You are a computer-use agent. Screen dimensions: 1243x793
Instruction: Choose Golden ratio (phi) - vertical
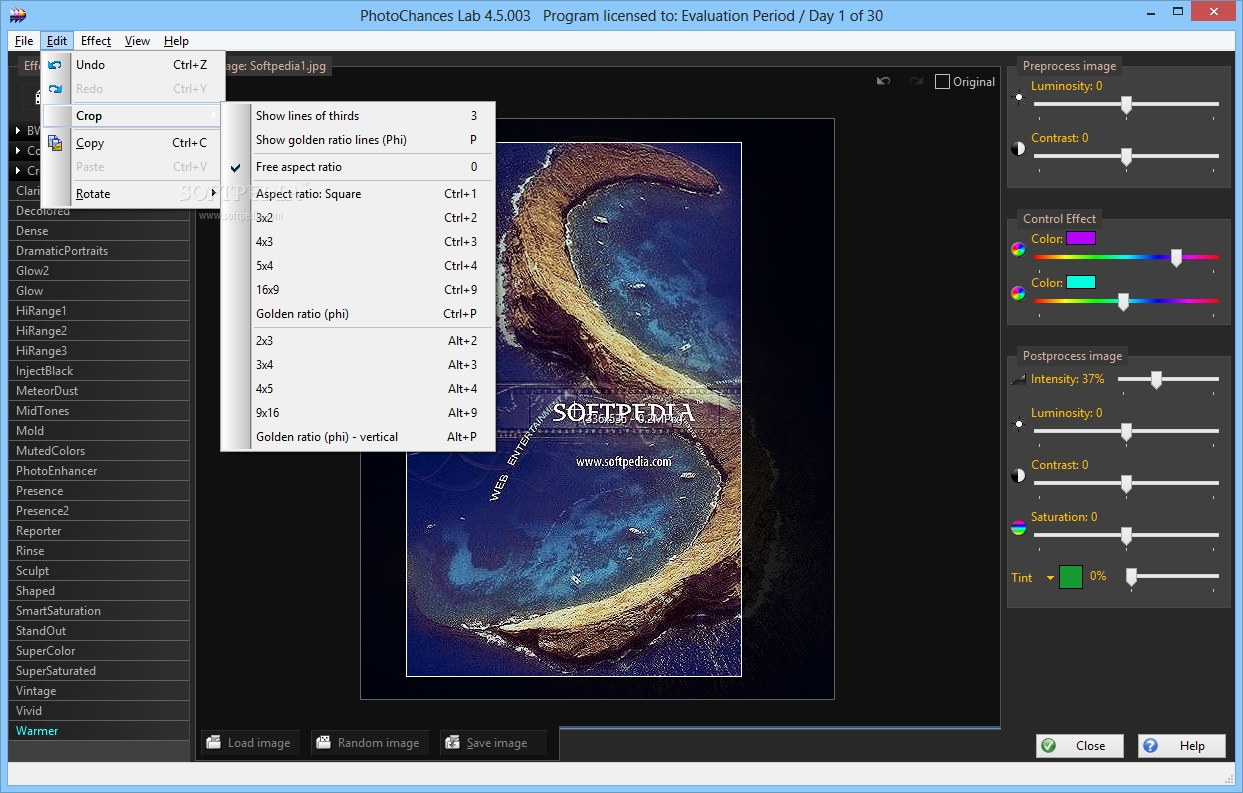point(358,437)
